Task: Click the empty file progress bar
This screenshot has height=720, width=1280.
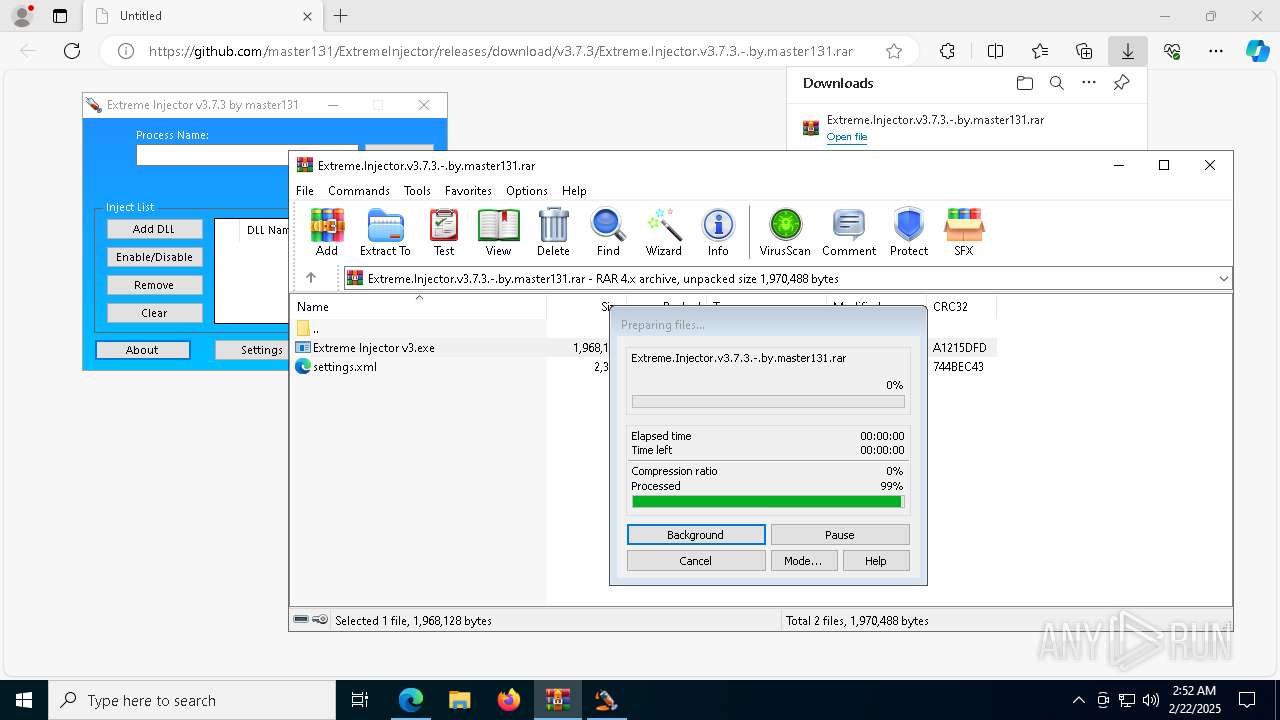Action: coord(768,402)
